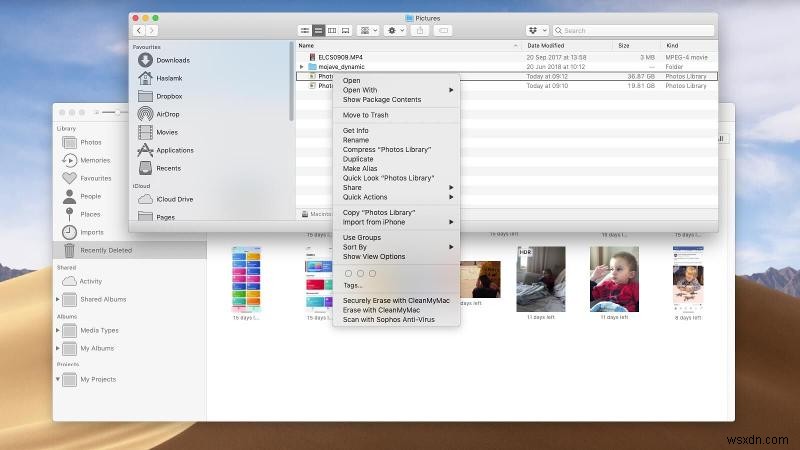Click Finder forward navigation arrow
Screen dimensions: 800x450
(152, 31)
